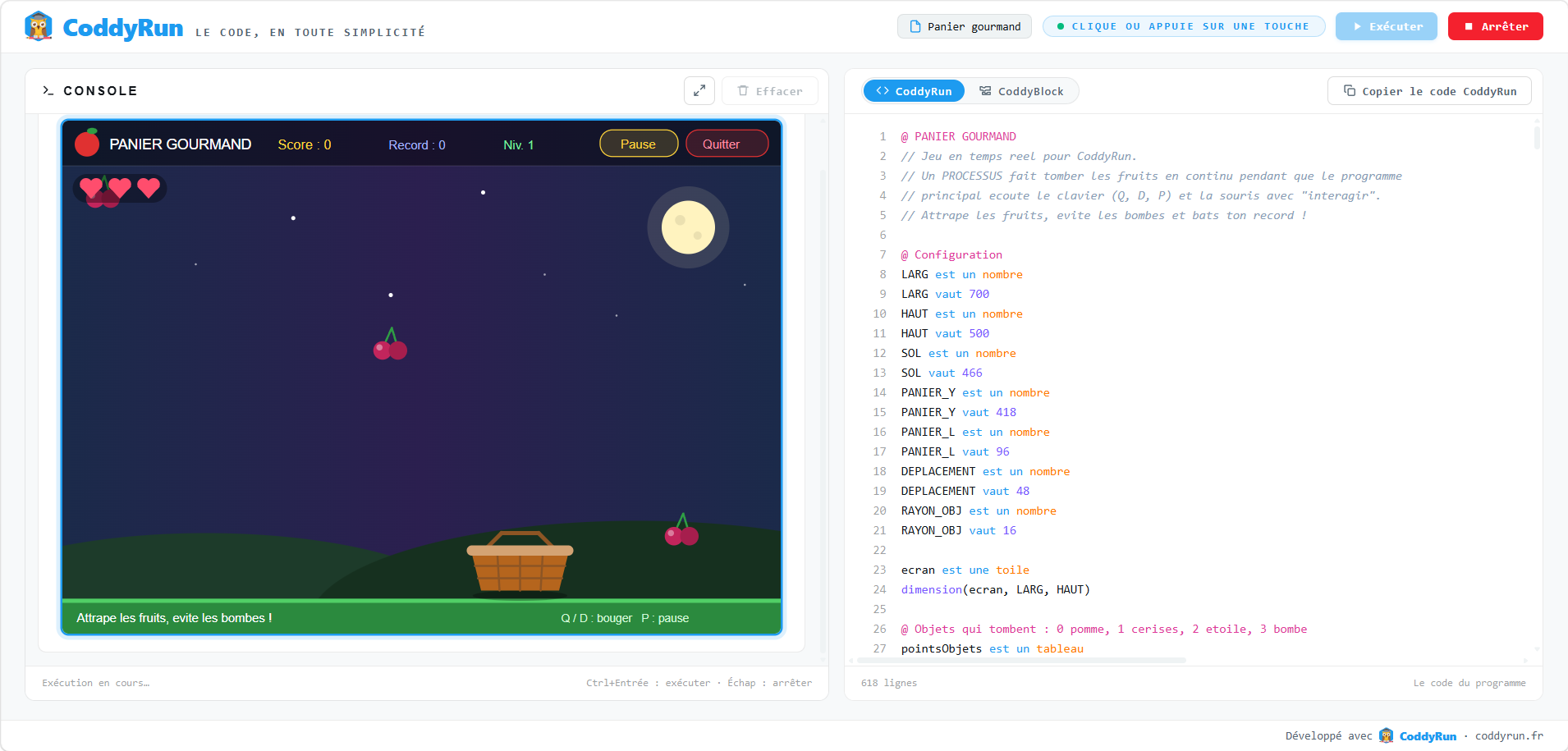Click the console panel vertical scrollbar
The height and width of the screenshot is (751, 1568).
[x=823, y=410]
